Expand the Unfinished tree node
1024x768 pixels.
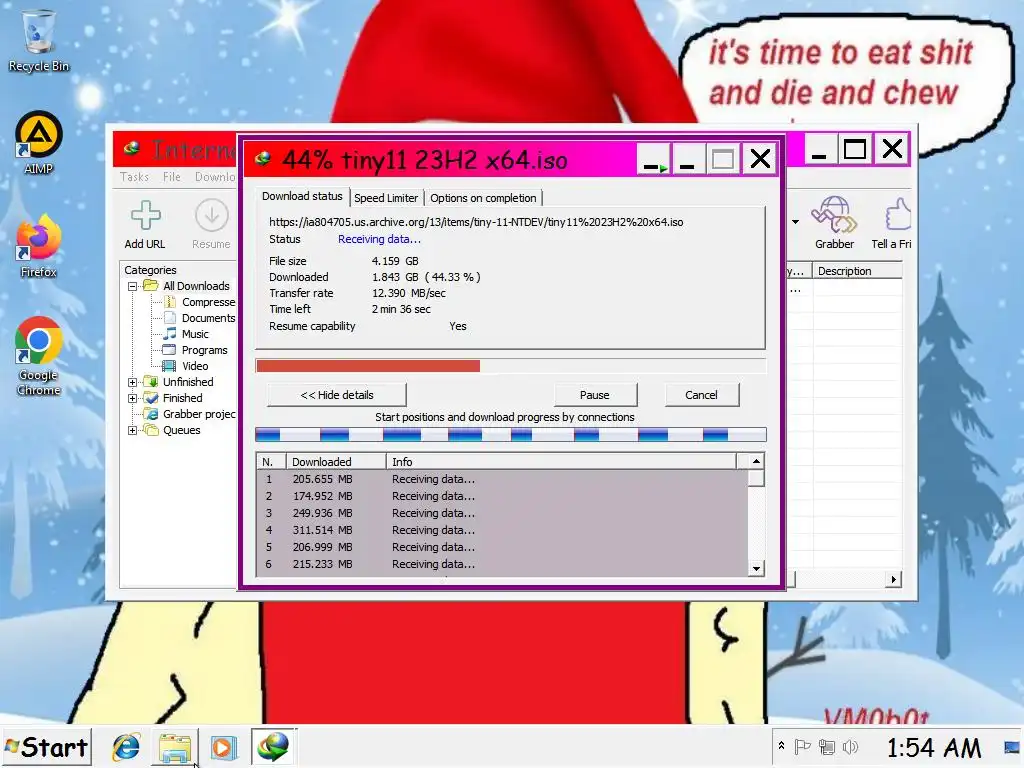pyautogui.click(x=133, y=382)
